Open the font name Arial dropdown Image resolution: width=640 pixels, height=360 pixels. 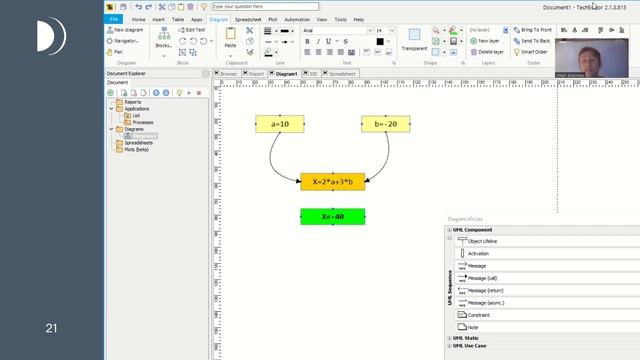(x=370, y=31)
